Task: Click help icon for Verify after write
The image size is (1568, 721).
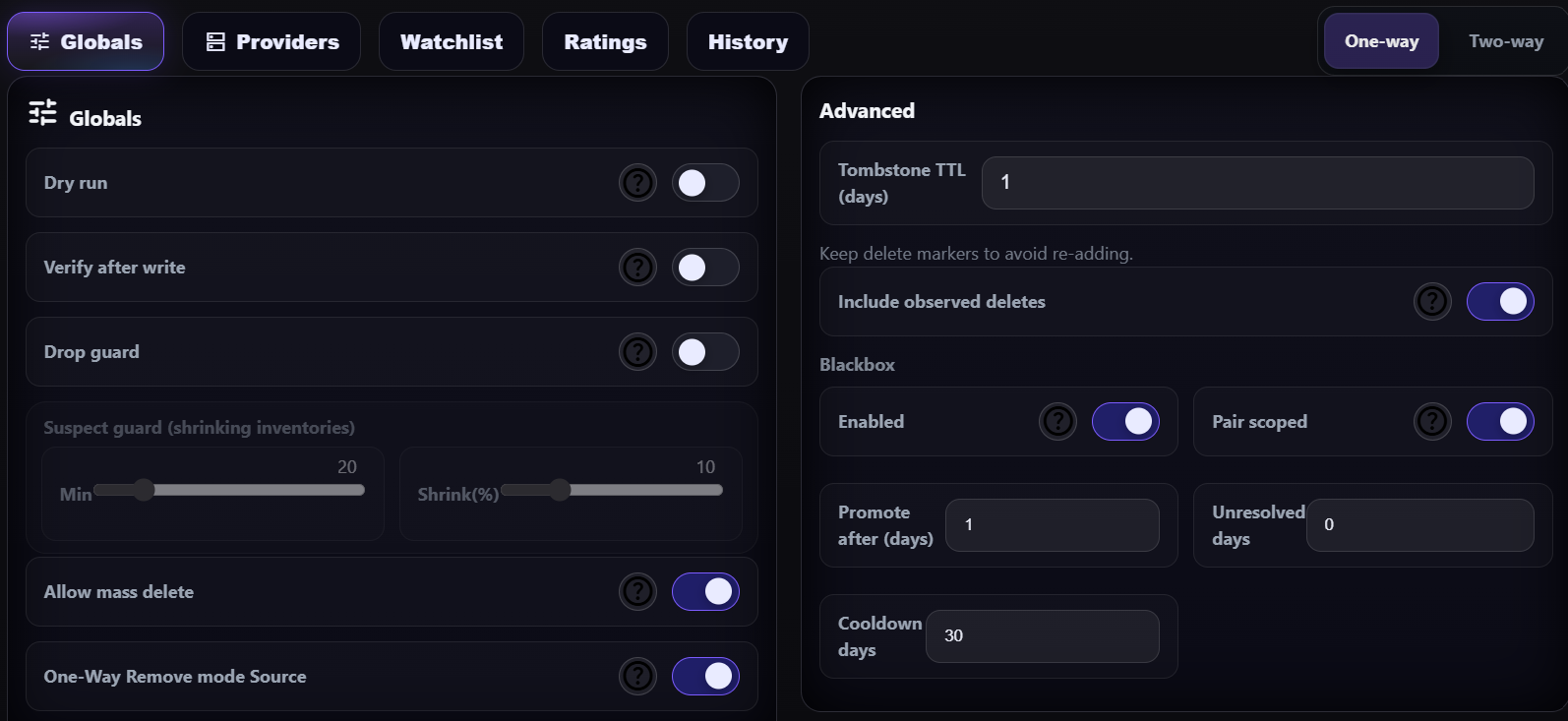Action: pyautogui.click(x=637, y=268)
